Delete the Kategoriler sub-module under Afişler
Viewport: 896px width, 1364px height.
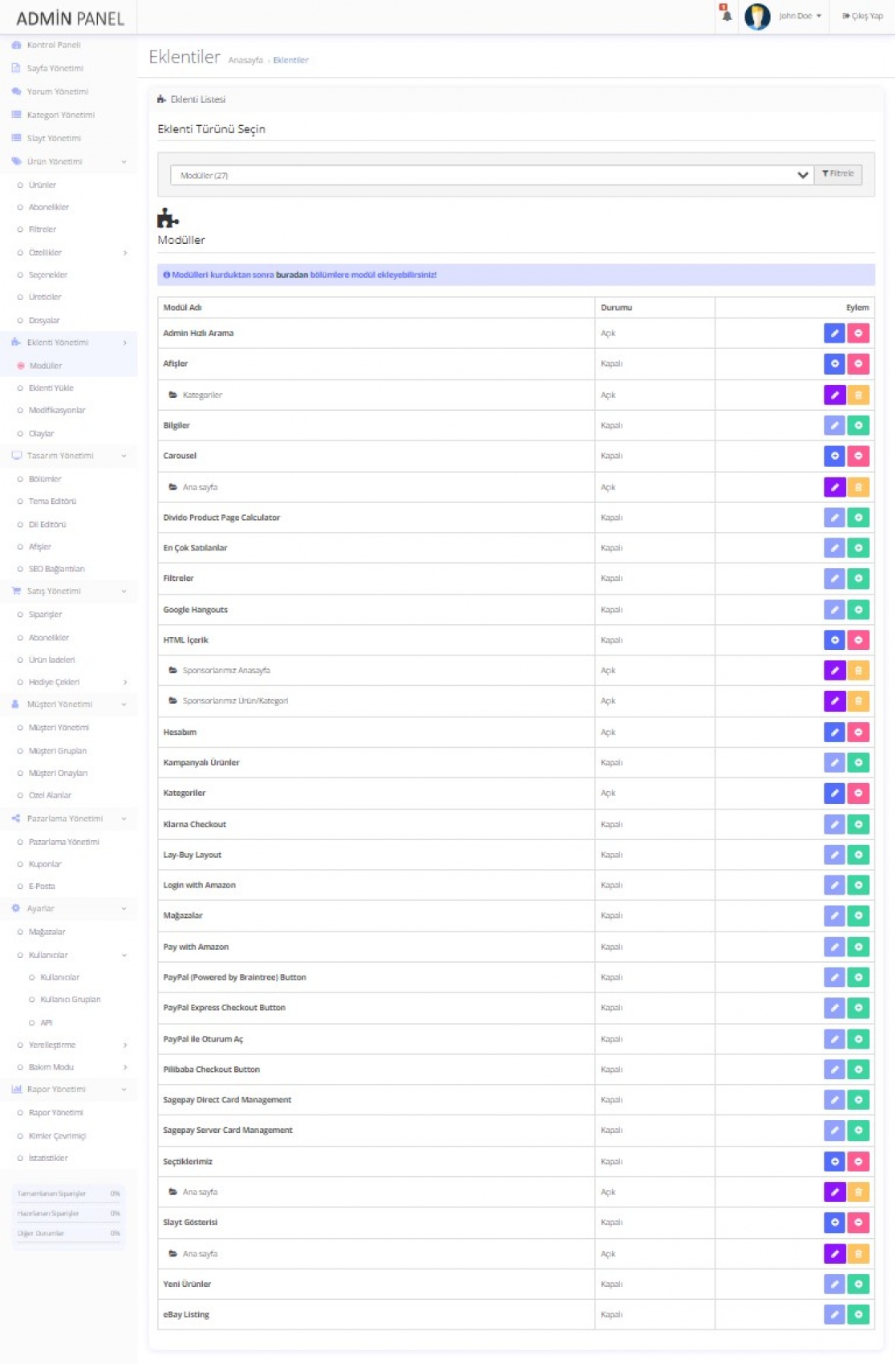(x=858, y=395)
